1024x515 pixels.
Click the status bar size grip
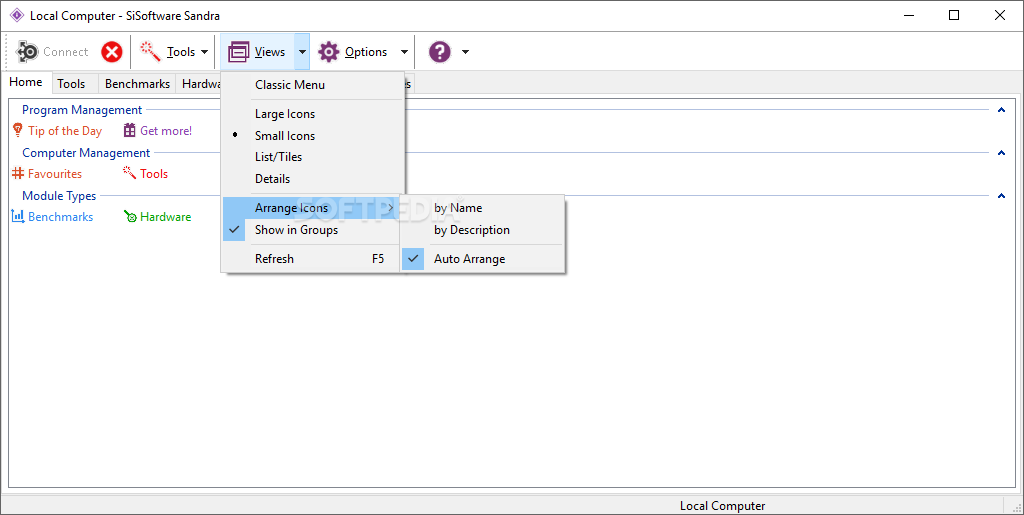point(1016,507)
